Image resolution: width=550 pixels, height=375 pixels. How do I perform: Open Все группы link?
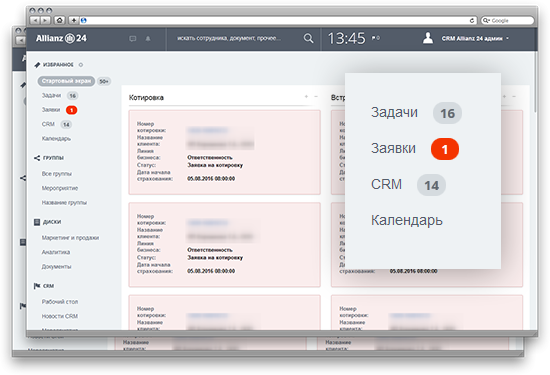pos(57,174)
